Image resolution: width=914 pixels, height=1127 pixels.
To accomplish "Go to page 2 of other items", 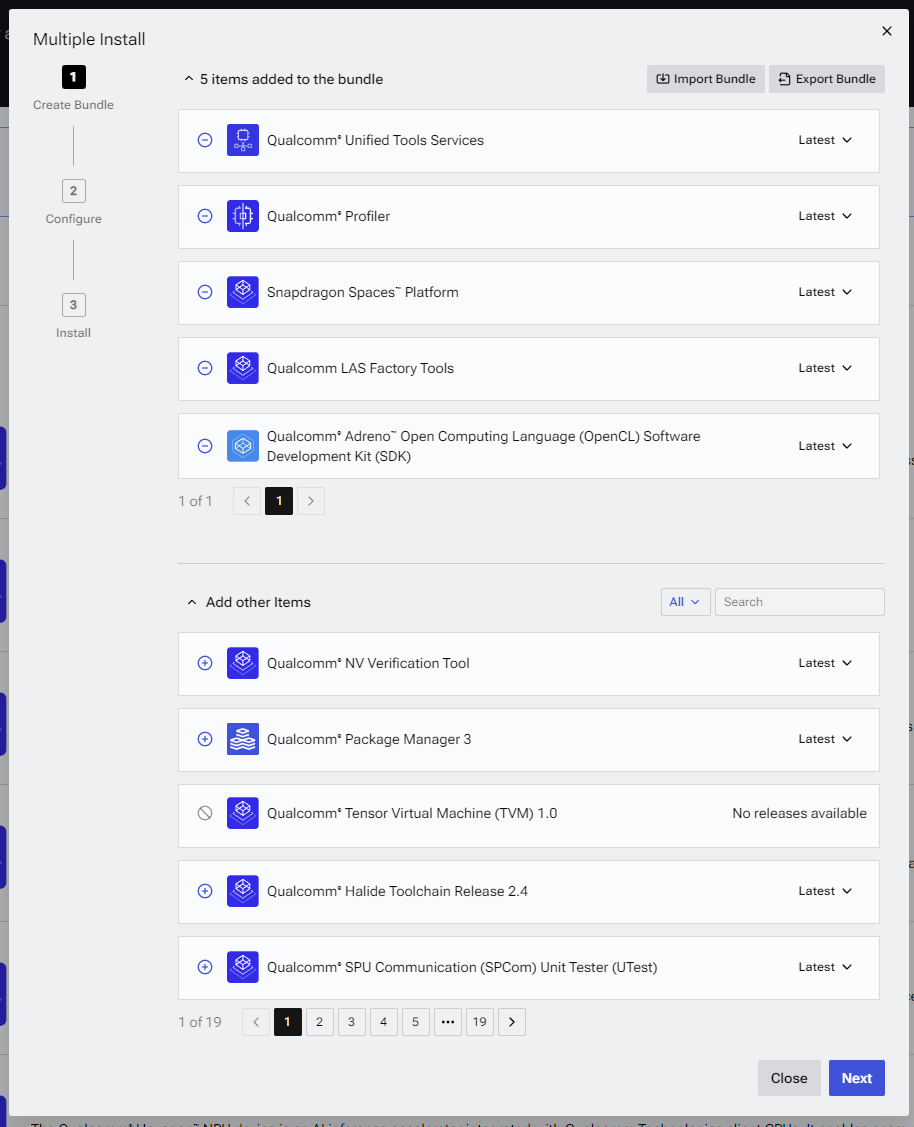I will coord(320,1022).
